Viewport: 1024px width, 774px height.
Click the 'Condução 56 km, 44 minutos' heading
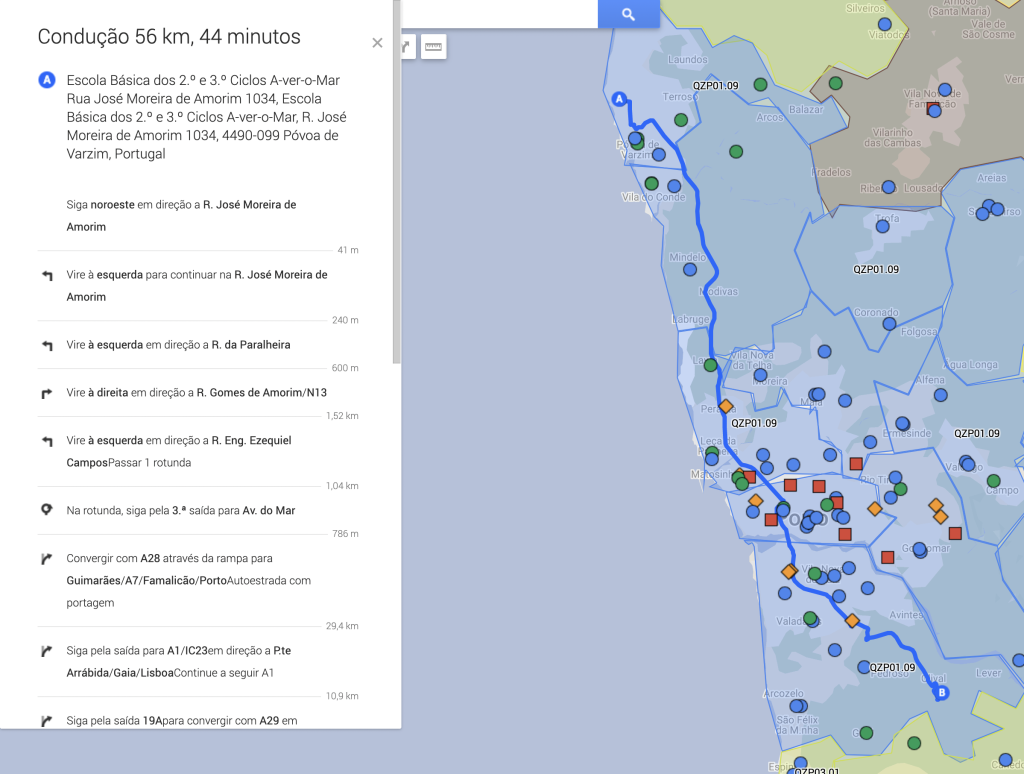[169, 38]
